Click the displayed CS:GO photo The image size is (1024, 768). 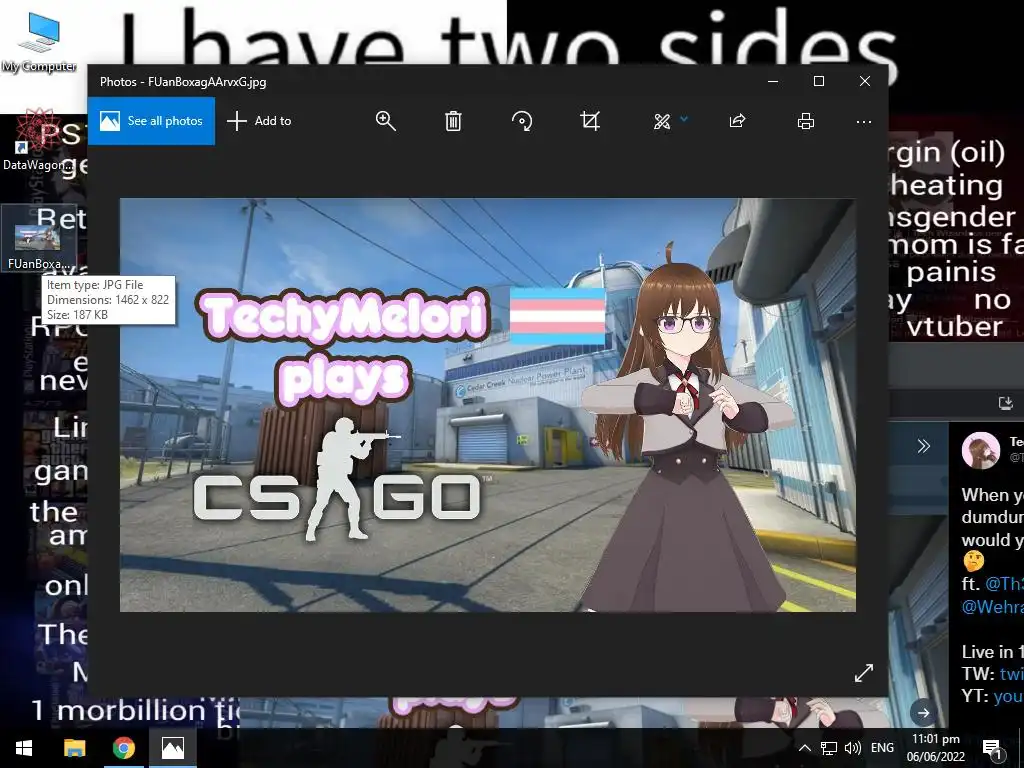click(488, 405)
